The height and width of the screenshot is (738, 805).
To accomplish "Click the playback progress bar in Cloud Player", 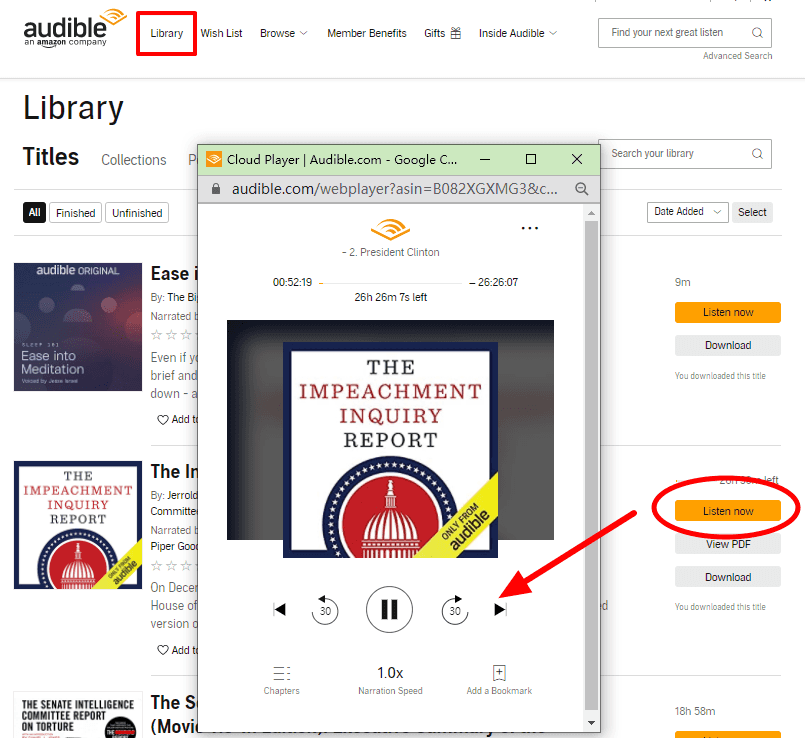I will click(x=390, y=283).
